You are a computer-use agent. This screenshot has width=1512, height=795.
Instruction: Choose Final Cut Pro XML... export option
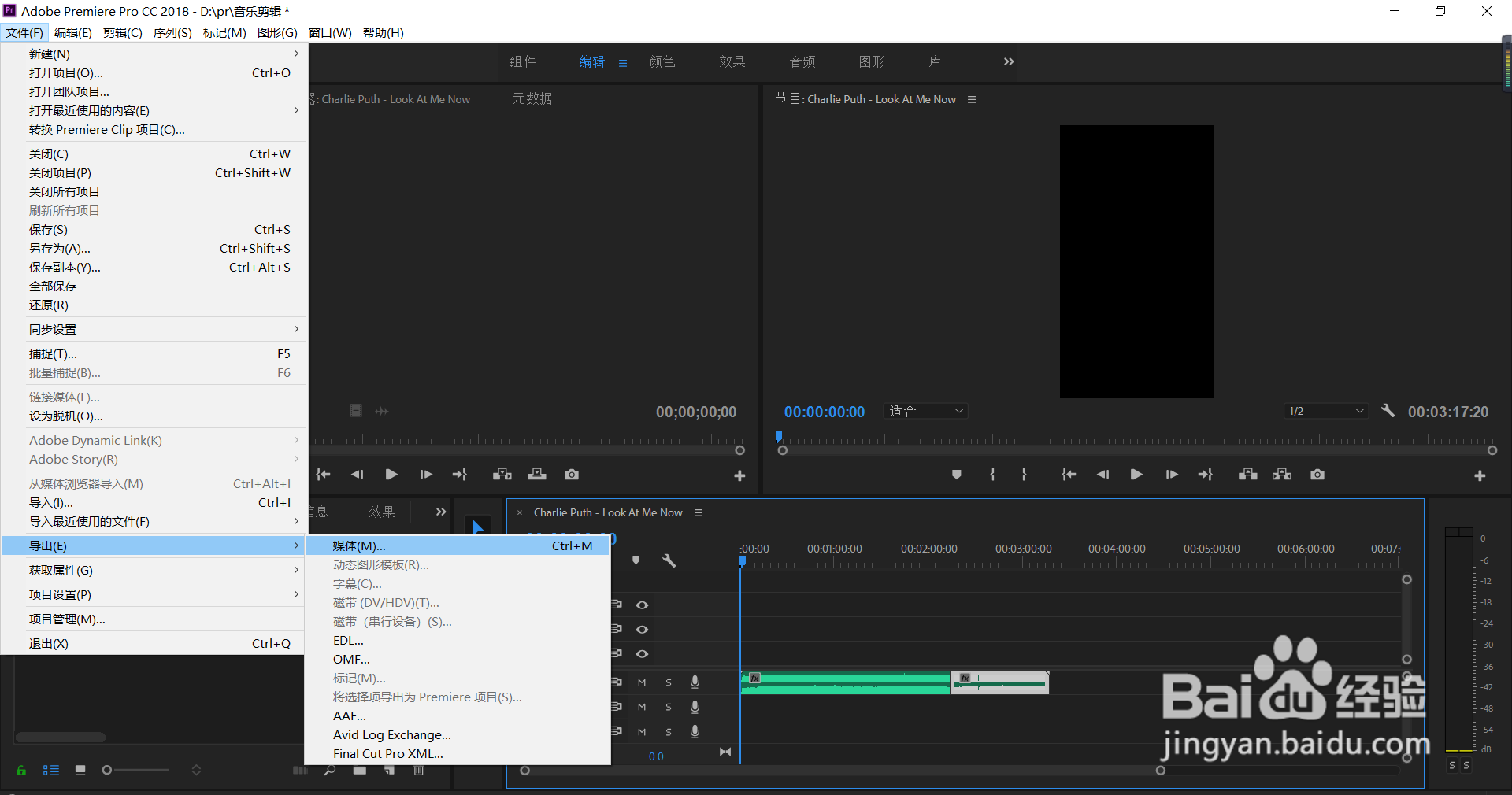point(458,753)
